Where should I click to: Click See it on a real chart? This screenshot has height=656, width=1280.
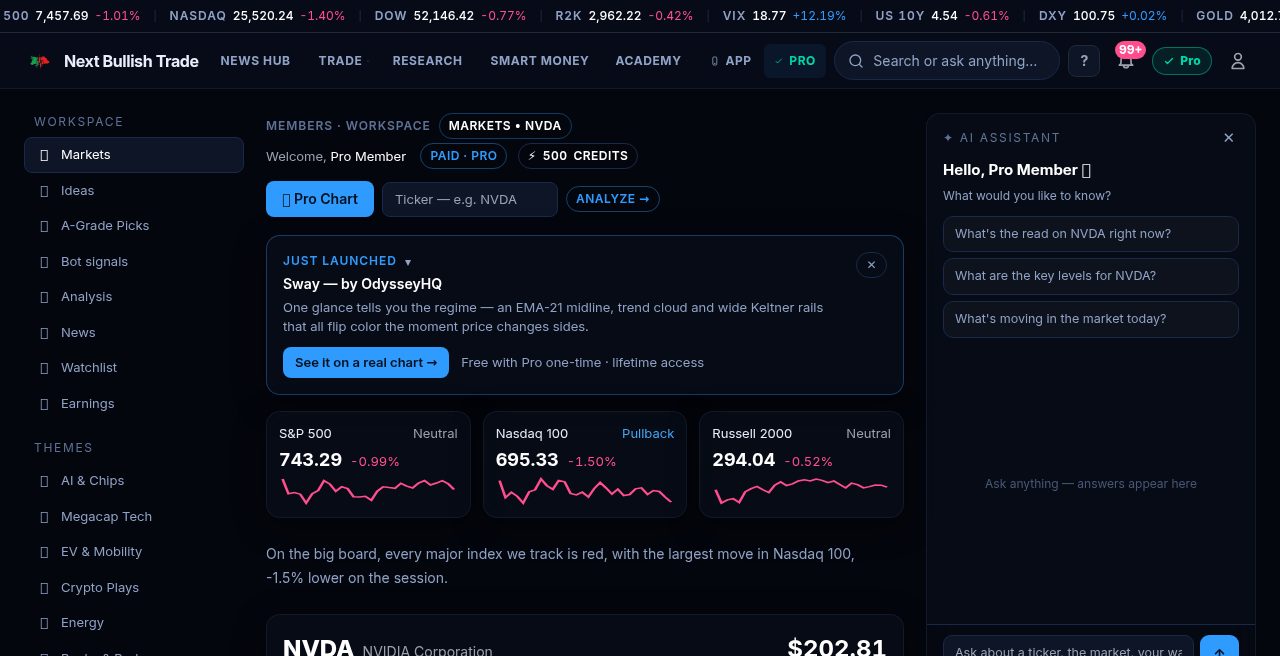[366, 362]
